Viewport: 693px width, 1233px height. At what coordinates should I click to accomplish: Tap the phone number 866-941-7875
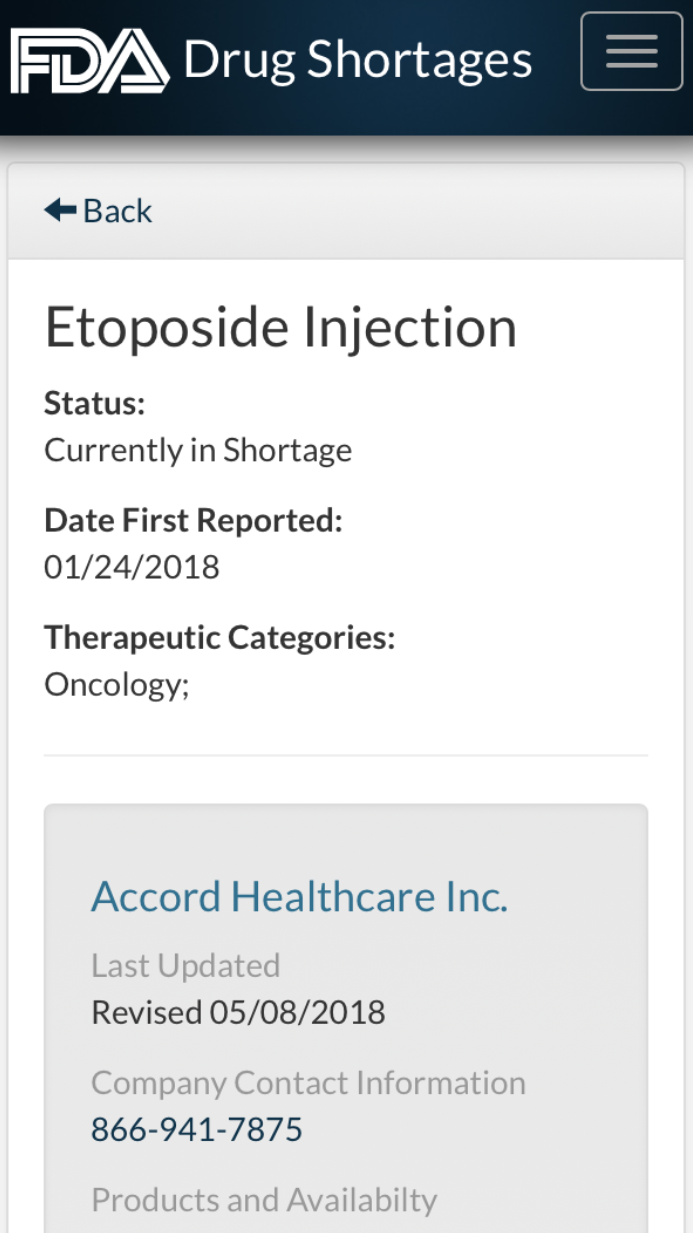coord(196,1129)
